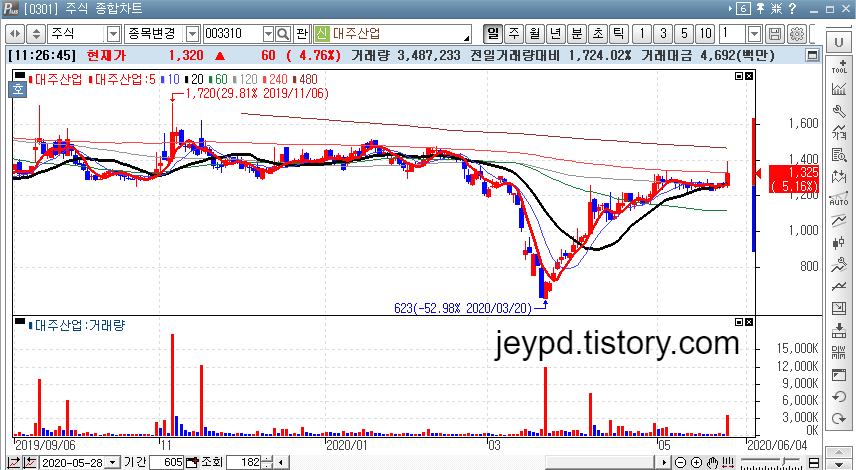This screenshot has width=856, height=470.
Task: Select the hand pan tool at bottom
Action: pos(712,463)
